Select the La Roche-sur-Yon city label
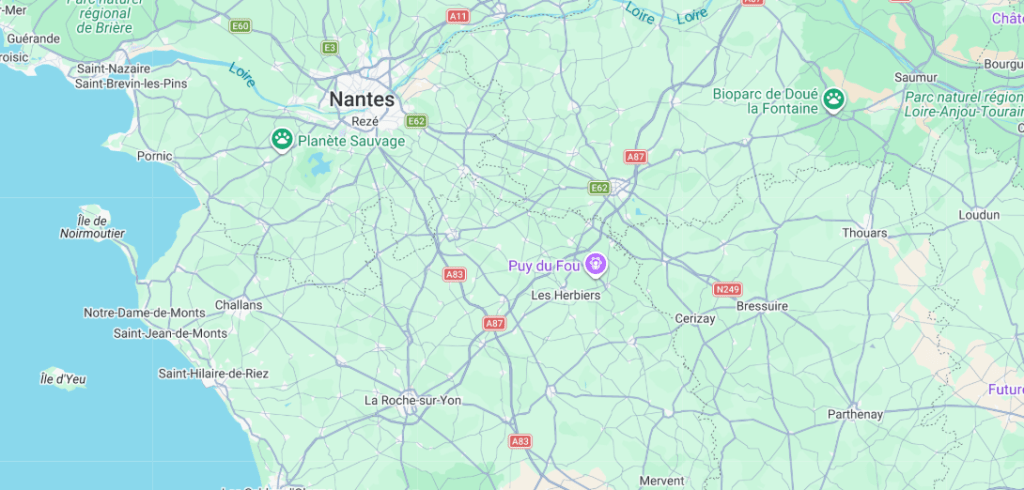 (x=413, y=400)
